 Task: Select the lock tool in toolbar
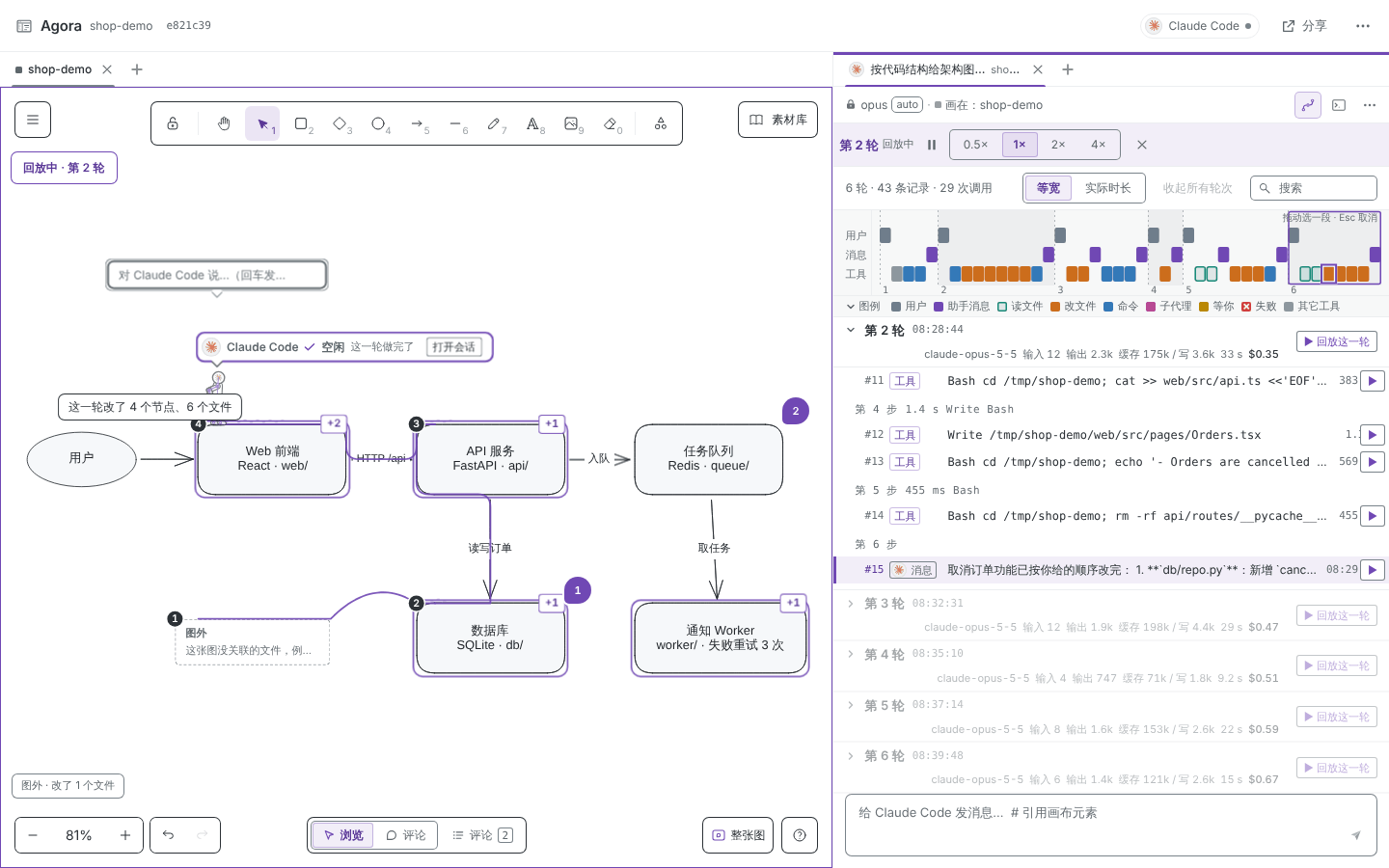tap(173, 123)
